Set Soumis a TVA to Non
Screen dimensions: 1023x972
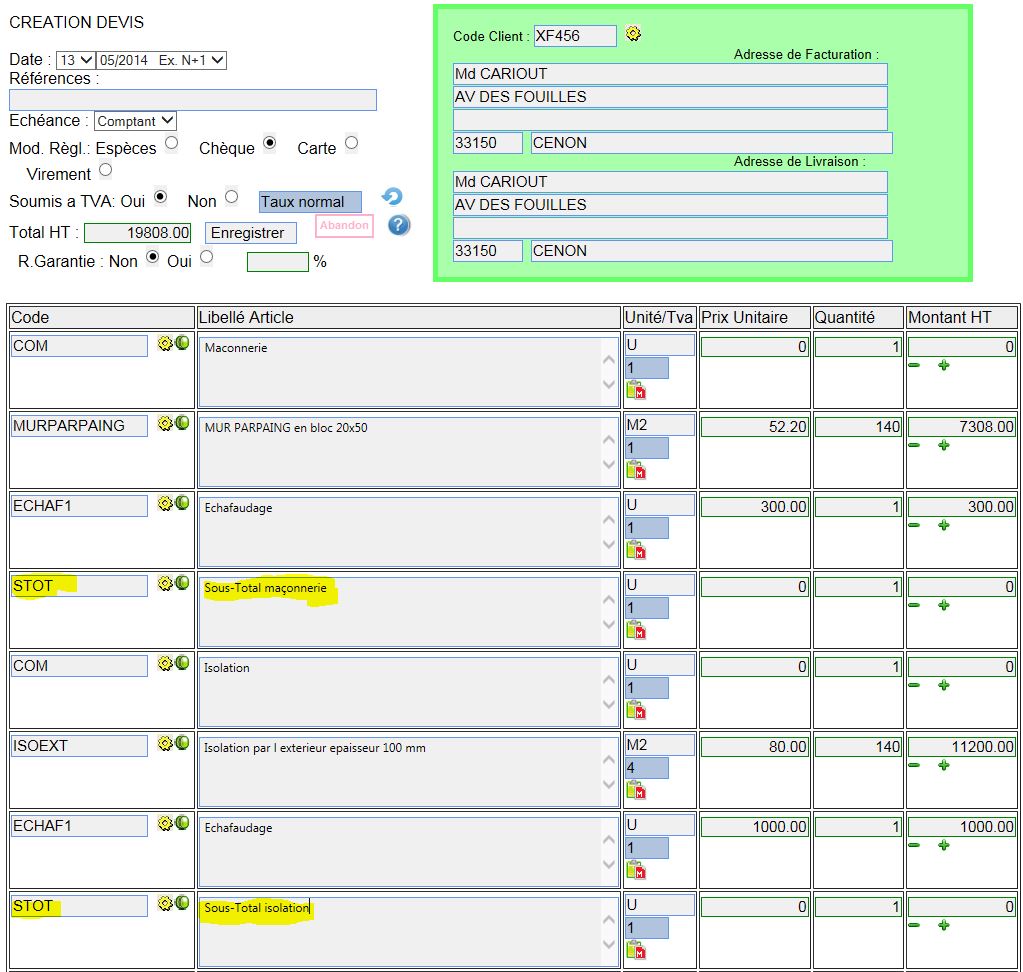click(x=231, y=197)
